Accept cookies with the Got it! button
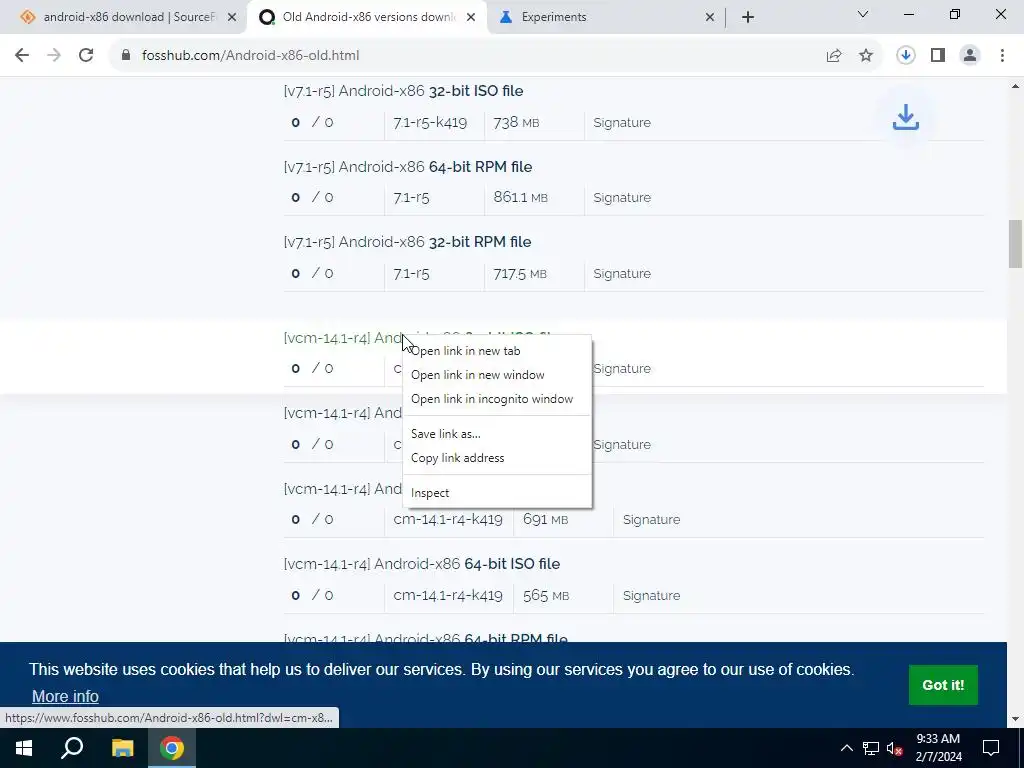 pos(943,685)
